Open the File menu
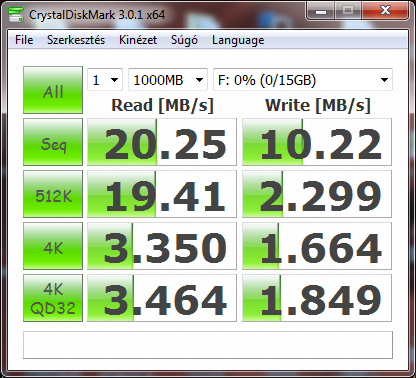This screenshot has height=378, width=416. point(24,40)
